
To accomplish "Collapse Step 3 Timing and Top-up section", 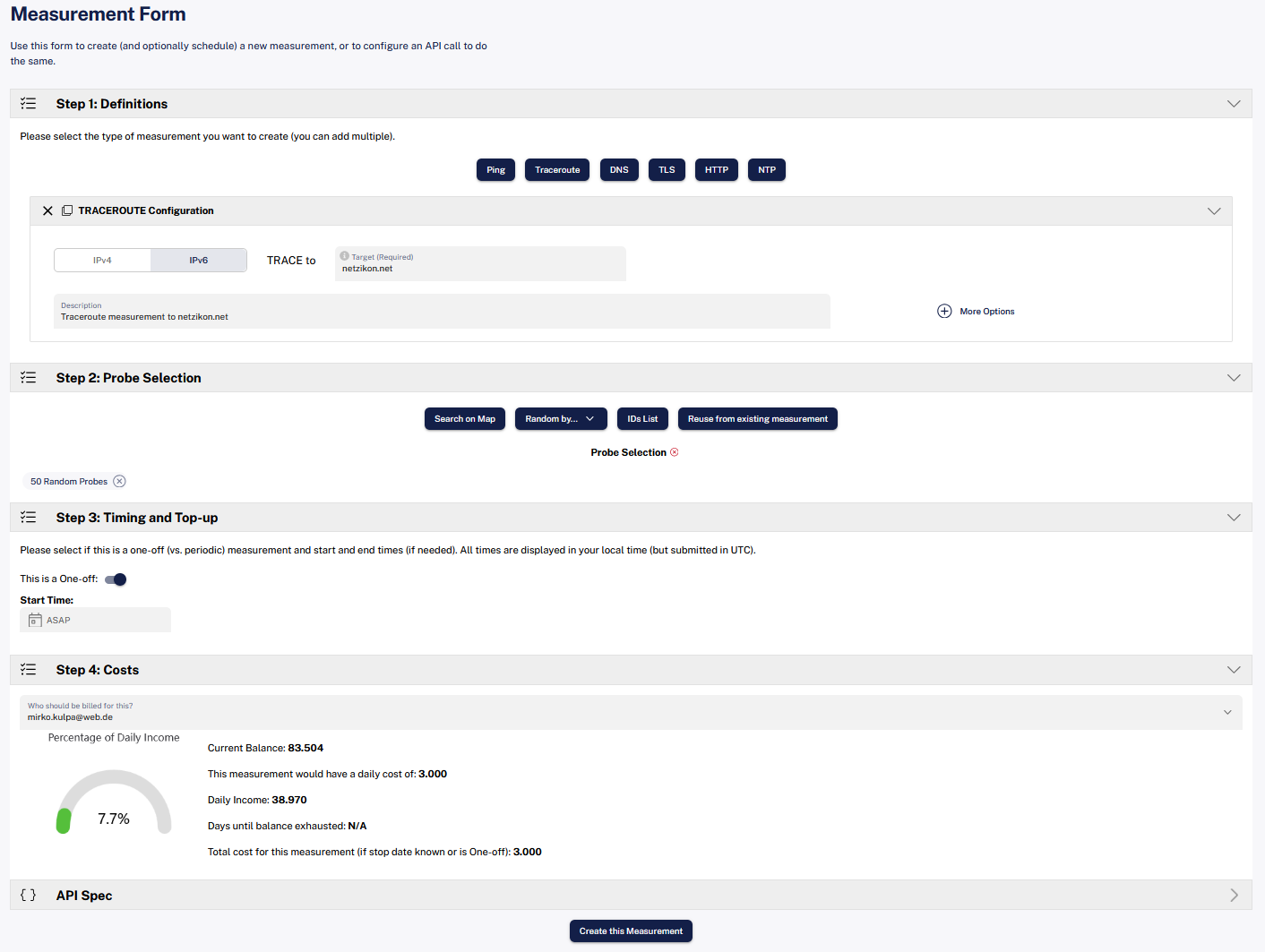I will (1234, 518).
